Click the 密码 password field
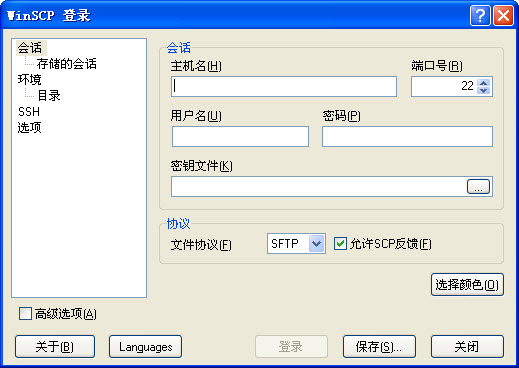Image resolution: width=519 pixels, height=368 pixels. tap(407, 136)
